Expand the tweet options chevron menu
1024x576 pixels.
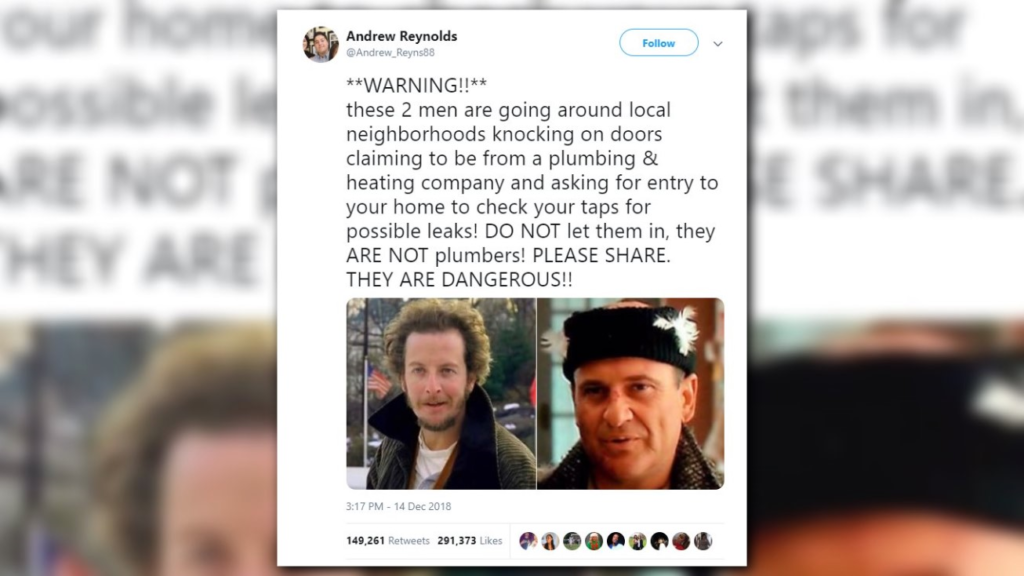click(x=718, y=44)
